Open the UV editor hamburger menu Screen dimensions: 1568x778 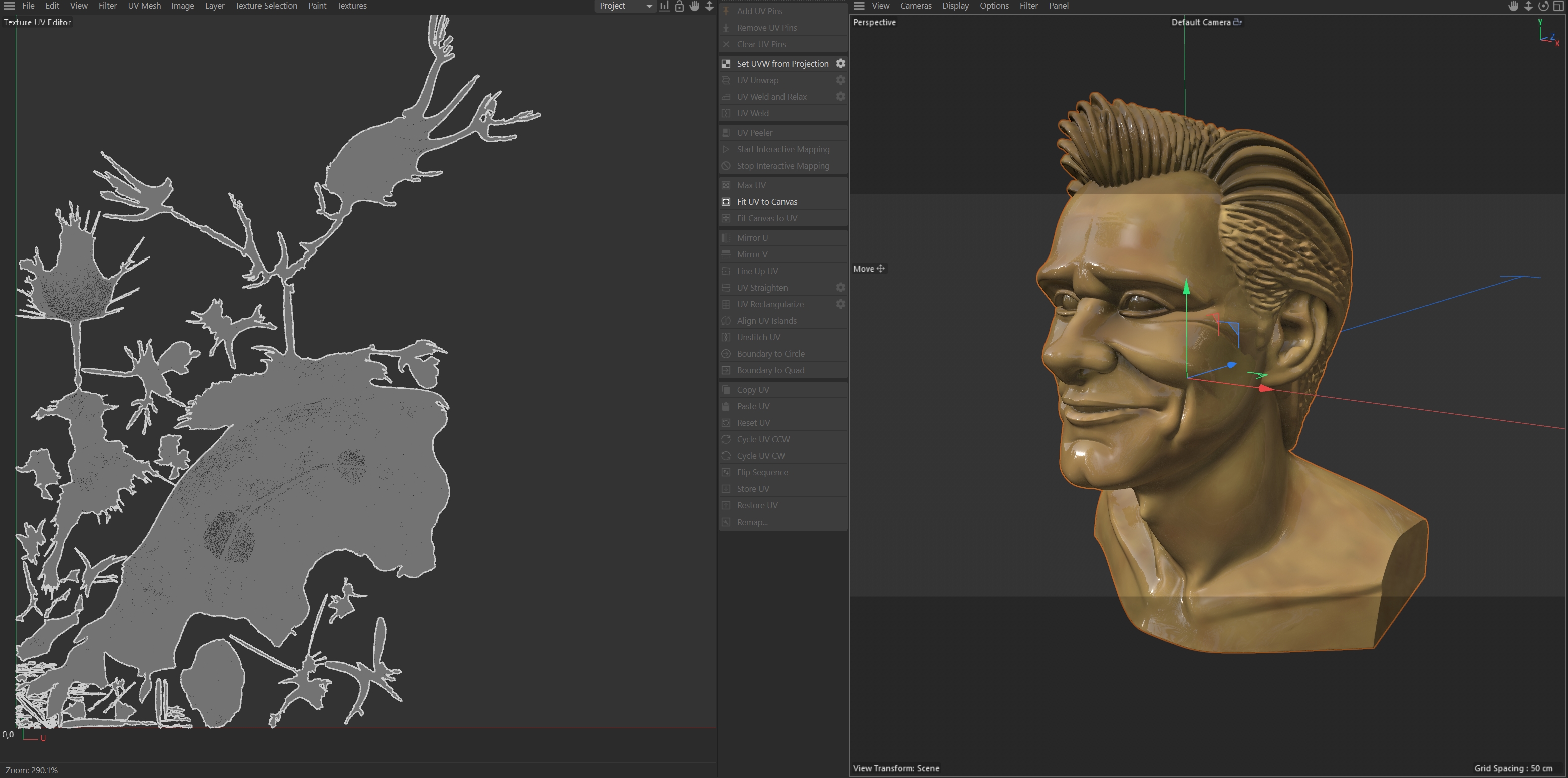(x=9, y=6)
